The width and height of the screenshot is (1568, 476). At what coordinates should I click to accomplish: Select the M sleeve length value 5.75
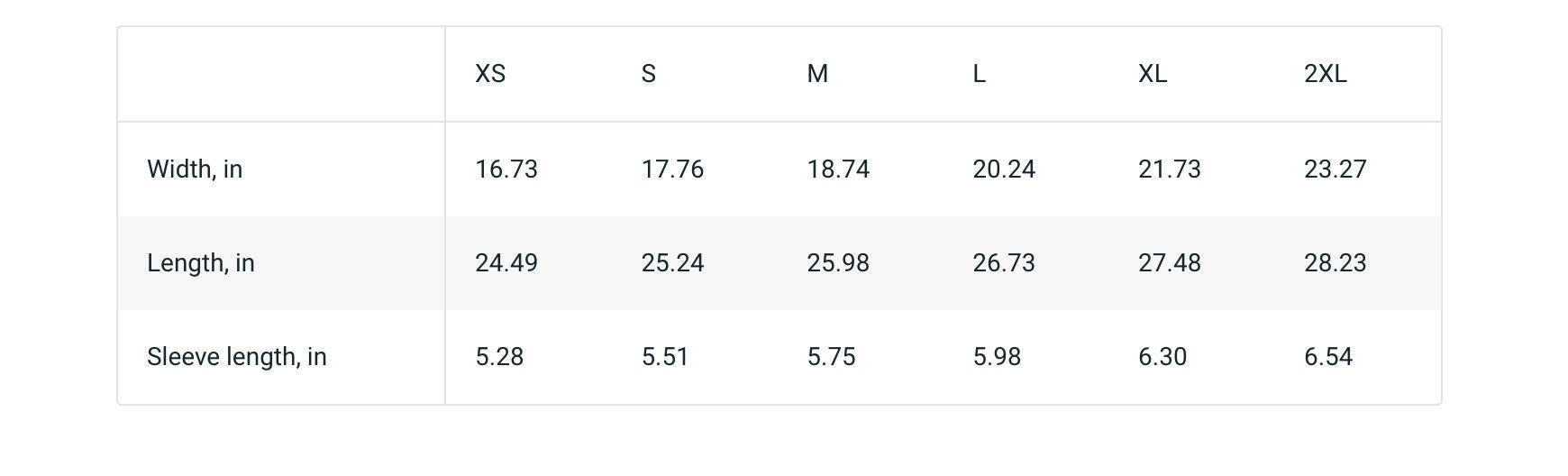pos(831,357)
